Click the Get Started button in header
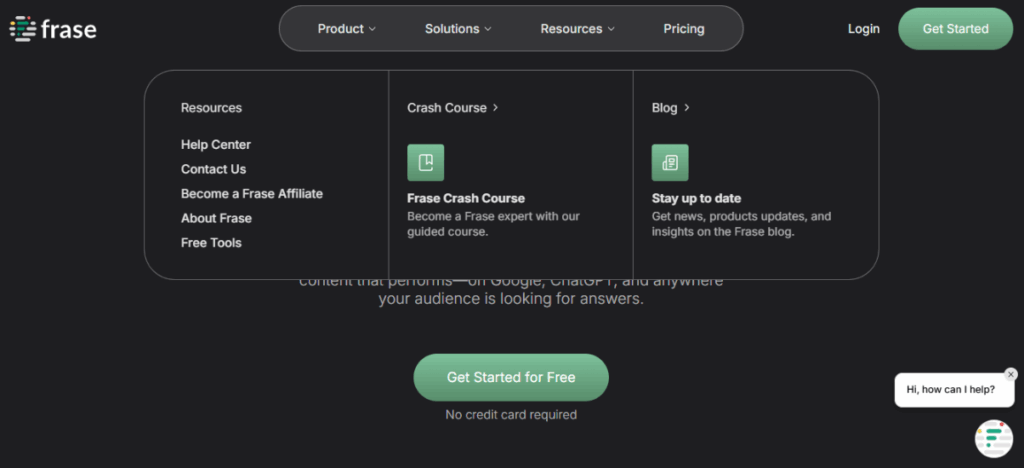The image size is (1024, 468). 955,29
